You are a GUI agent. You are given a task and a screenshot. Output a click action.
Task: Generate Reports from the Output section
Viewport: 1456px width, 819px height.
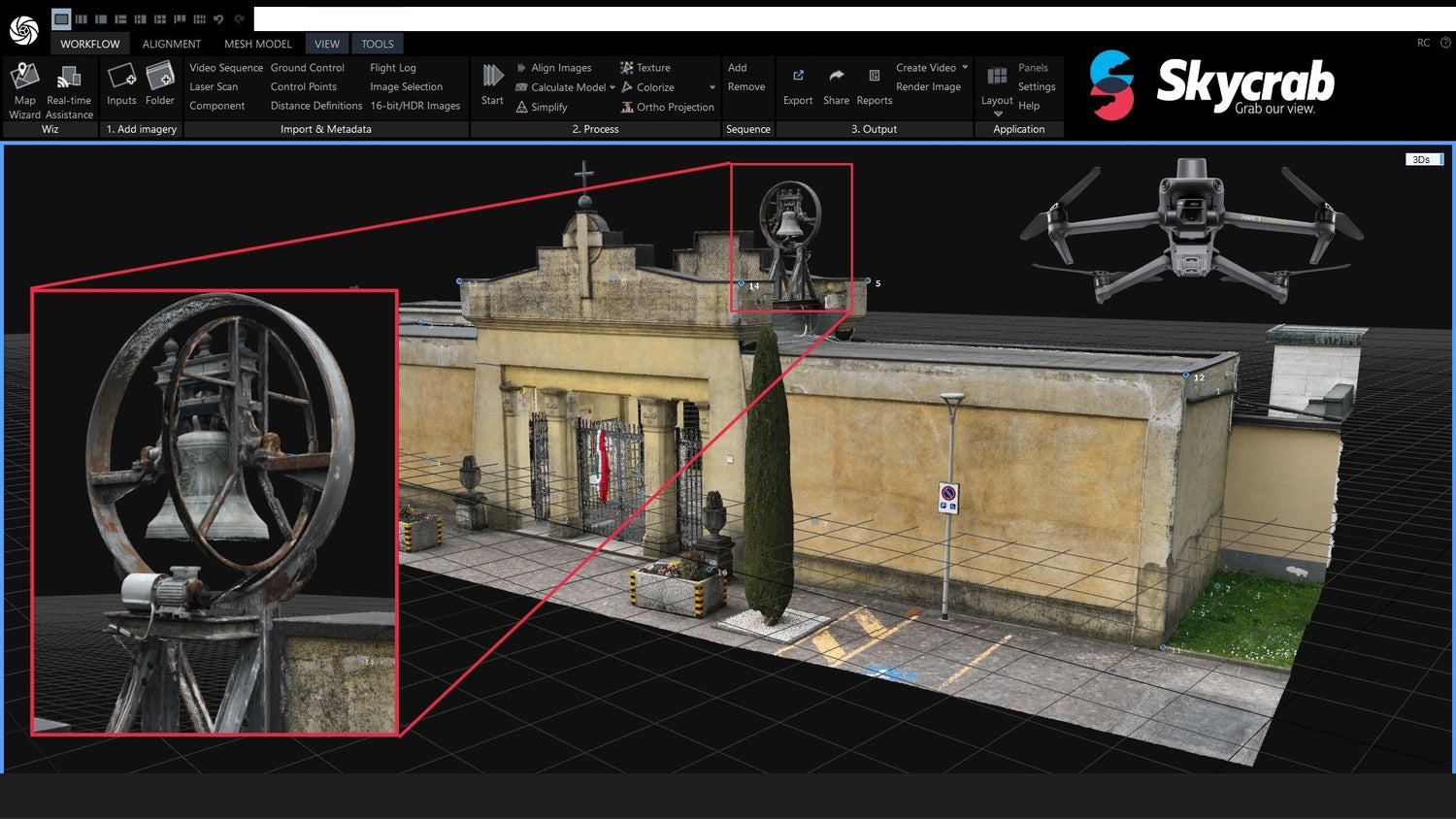point(875,85)
